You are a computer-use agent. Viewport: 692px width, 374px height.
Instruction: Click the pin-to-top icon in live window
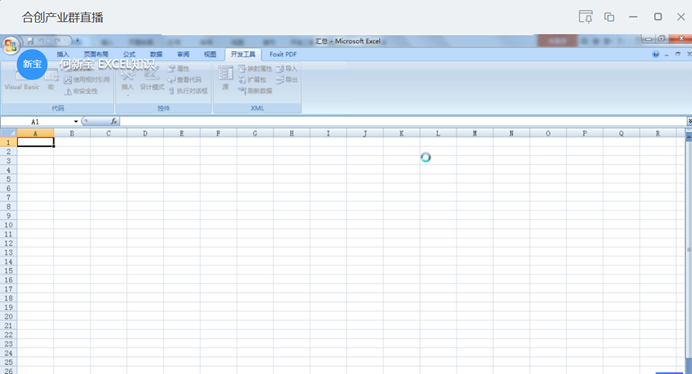click(x=586, y=17)
